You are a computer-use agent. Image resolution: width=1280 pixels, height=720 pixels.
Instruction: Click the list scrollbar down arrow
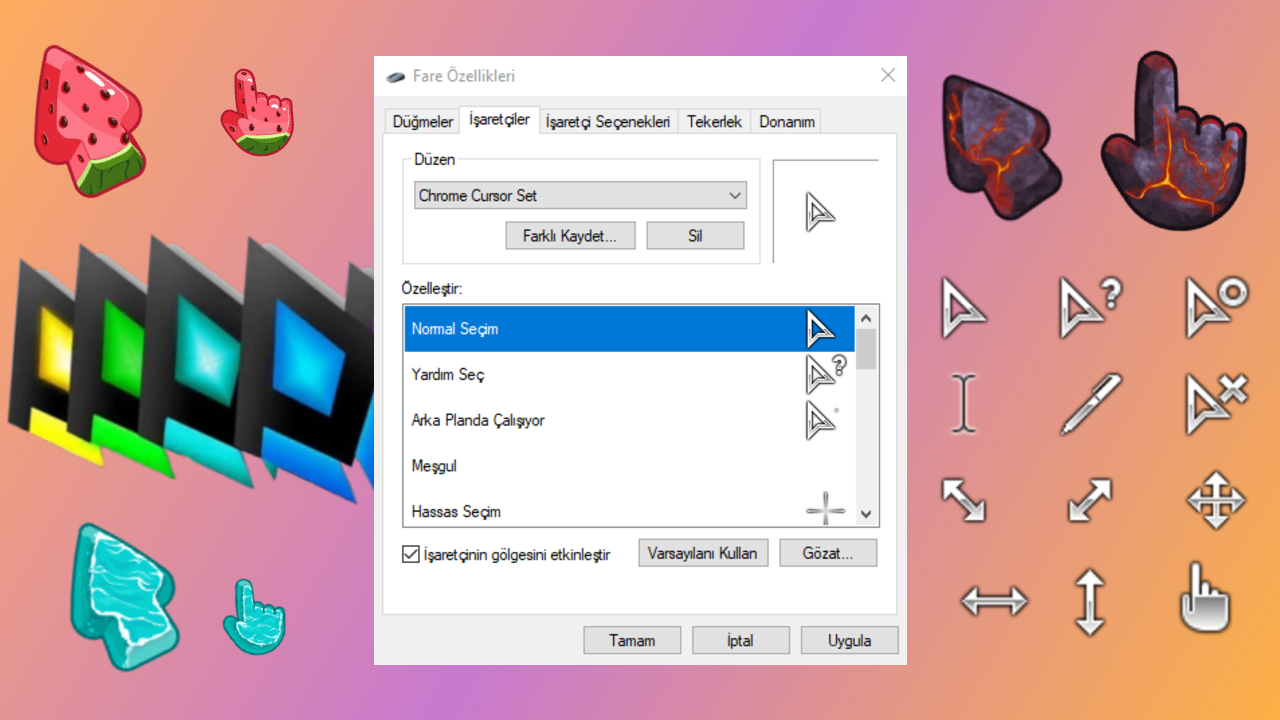click(x=866, y=514)
